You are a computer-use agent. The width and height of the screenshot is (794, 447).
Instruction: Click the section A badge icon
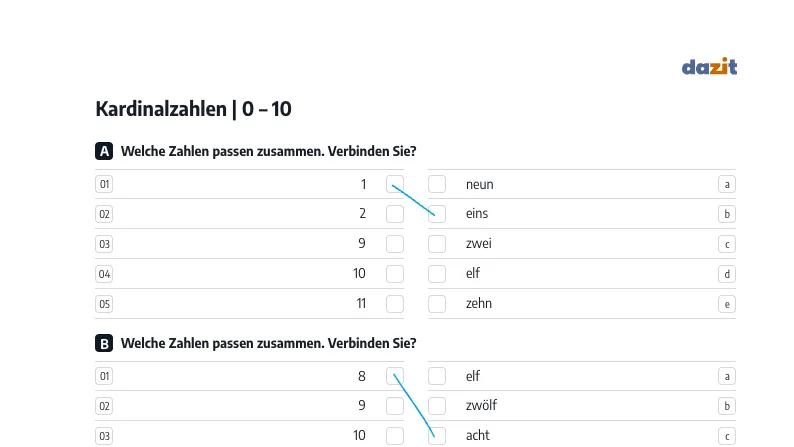(x=104, y=151)
